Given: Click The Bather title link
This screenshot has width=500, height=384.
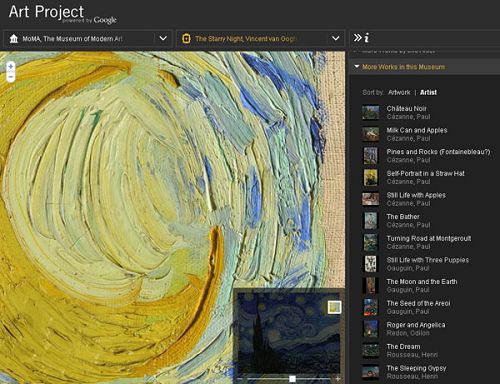Looking at the screenshot, I should [x=403, y=217].
